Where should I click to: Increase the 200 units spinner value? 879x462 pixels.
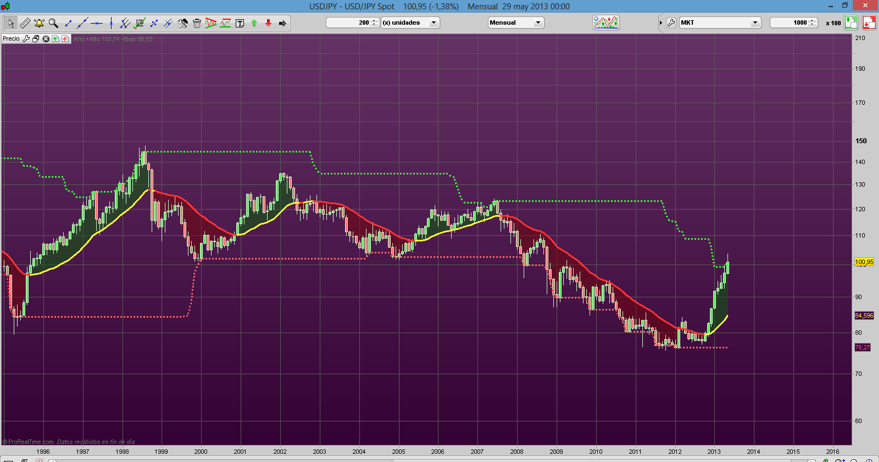point(374,20)
